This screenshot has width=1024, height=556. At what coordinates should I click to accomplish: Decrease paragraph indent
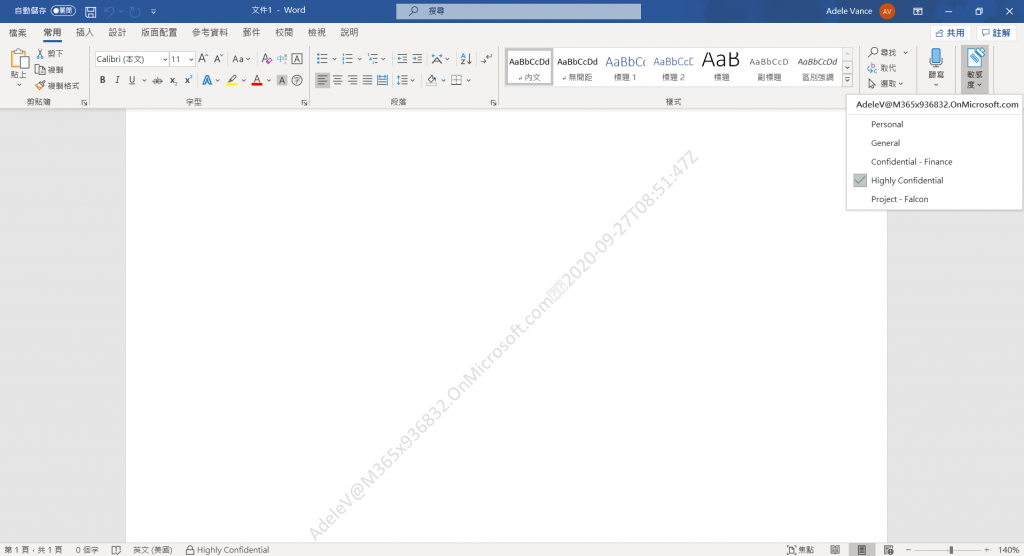pos(402,59)
